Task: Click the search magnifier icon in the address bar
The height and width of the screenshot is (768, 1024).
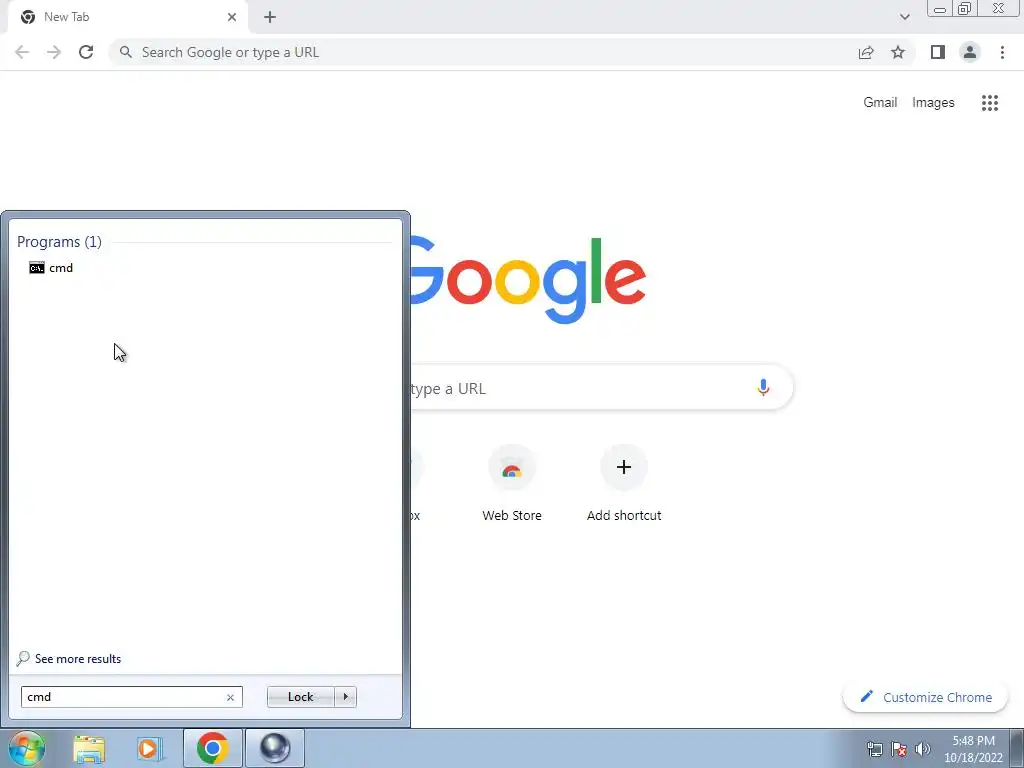Action: [125, 52]
